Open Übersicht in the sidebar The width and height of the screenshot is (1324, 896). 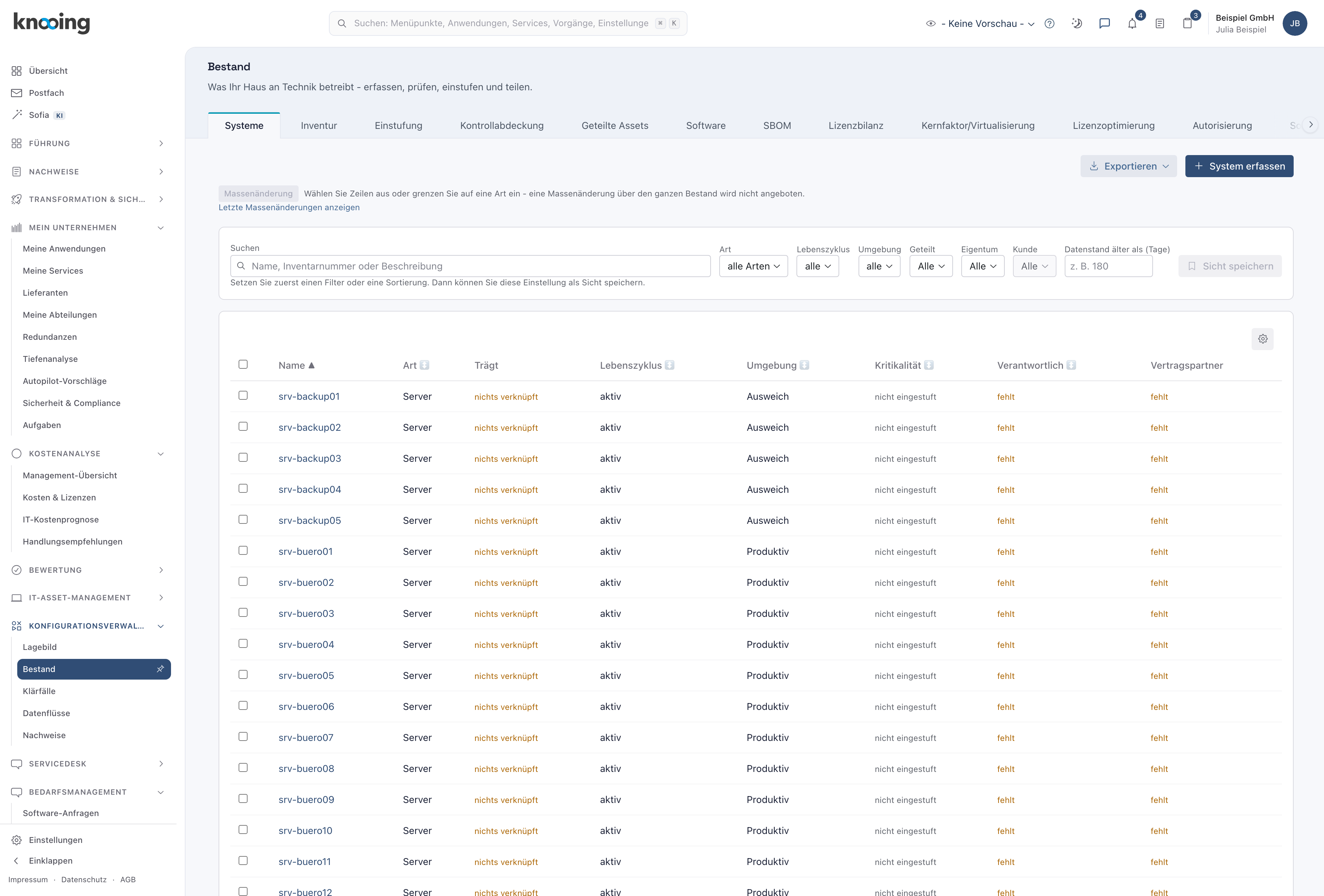[x=48, y=71]
